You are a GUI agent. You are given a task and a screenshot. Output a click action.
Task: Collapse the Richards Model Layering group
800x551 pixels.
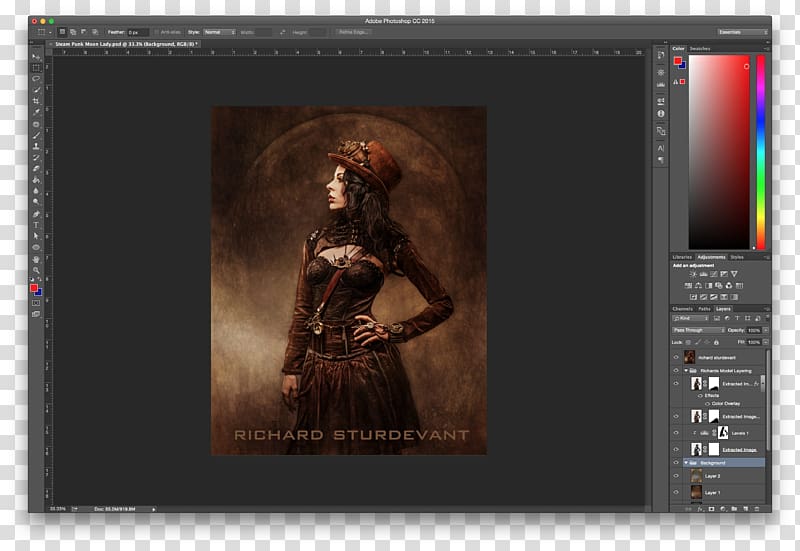[x=686, y=370]
